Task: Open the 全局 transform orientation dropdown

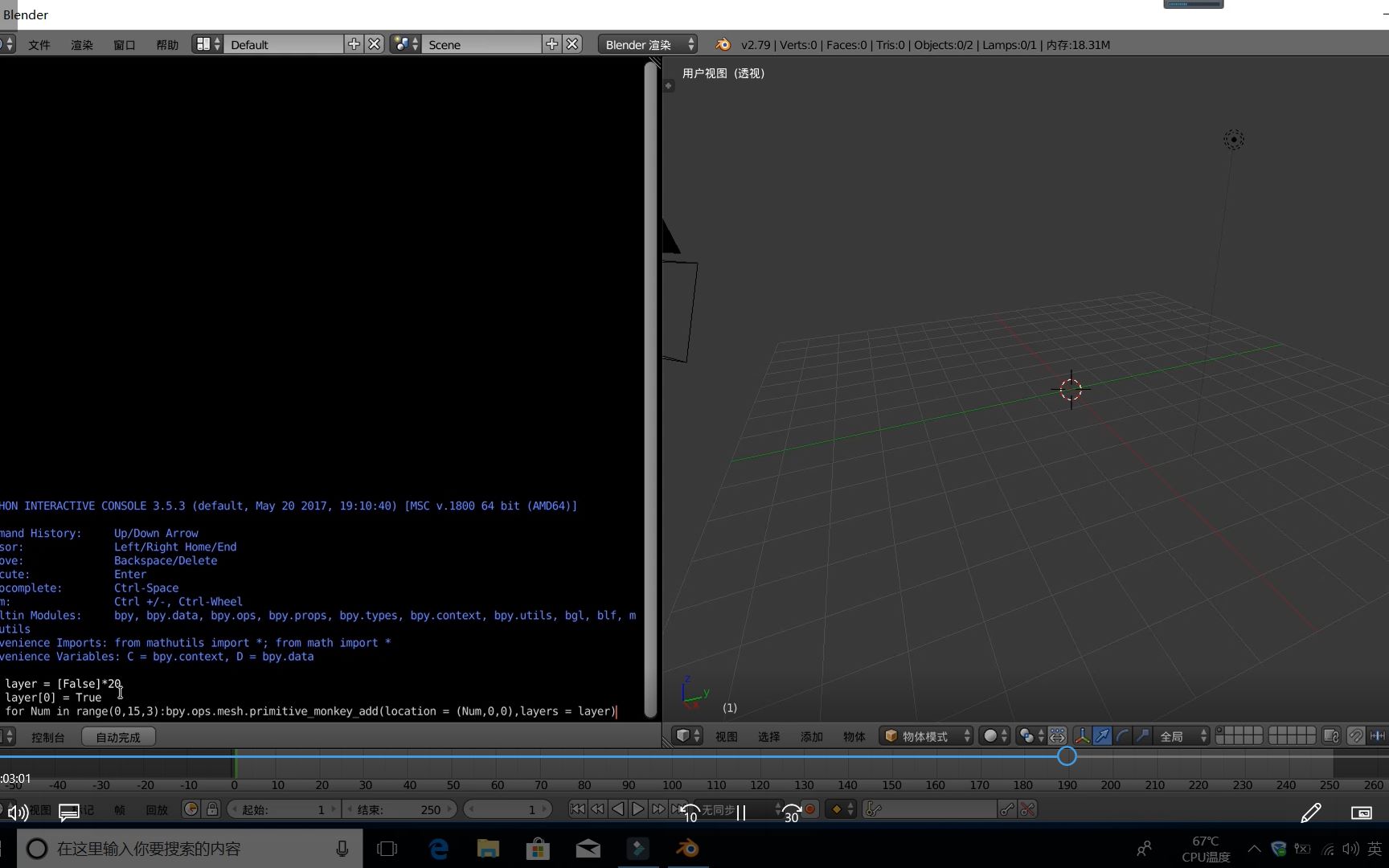Action: (x=1178, y=735)
